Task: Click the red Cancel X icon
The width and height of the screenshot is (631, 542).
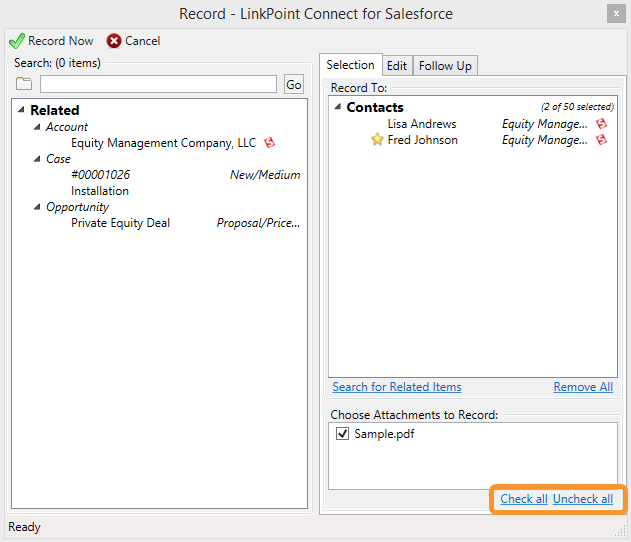Action: [x=114, y=41]
